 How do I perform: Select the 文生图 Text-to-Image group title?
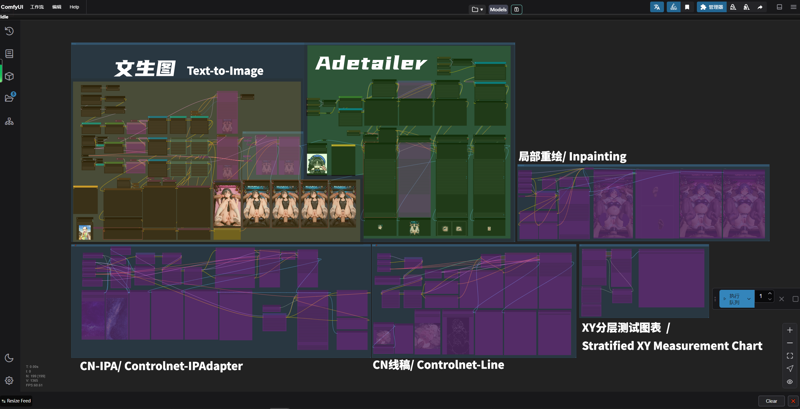pos(189,69)
